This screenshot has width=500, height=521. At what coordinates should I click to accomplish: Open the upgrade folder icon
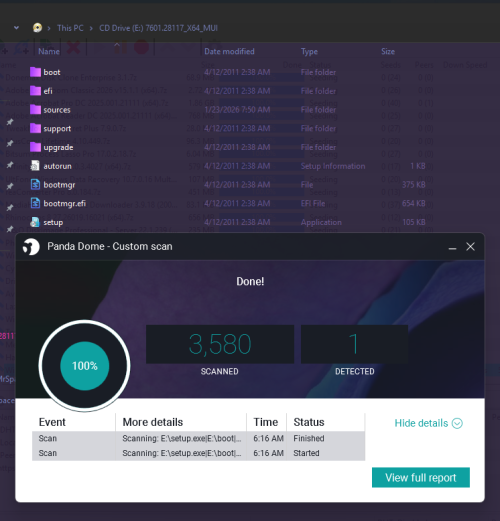pos(35,147)
